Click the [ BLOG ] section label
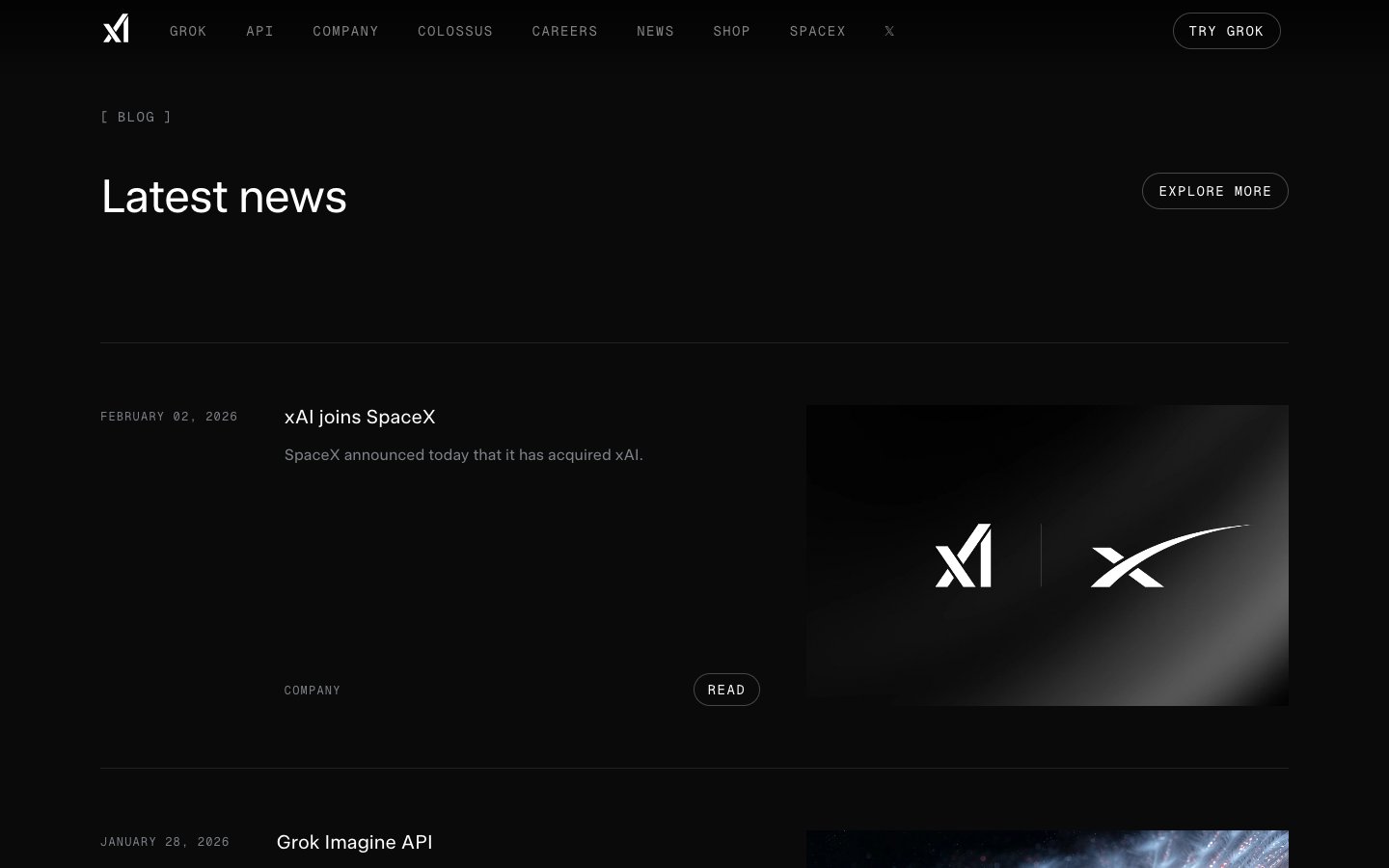1389x868 pixels. tap(136, 117)
